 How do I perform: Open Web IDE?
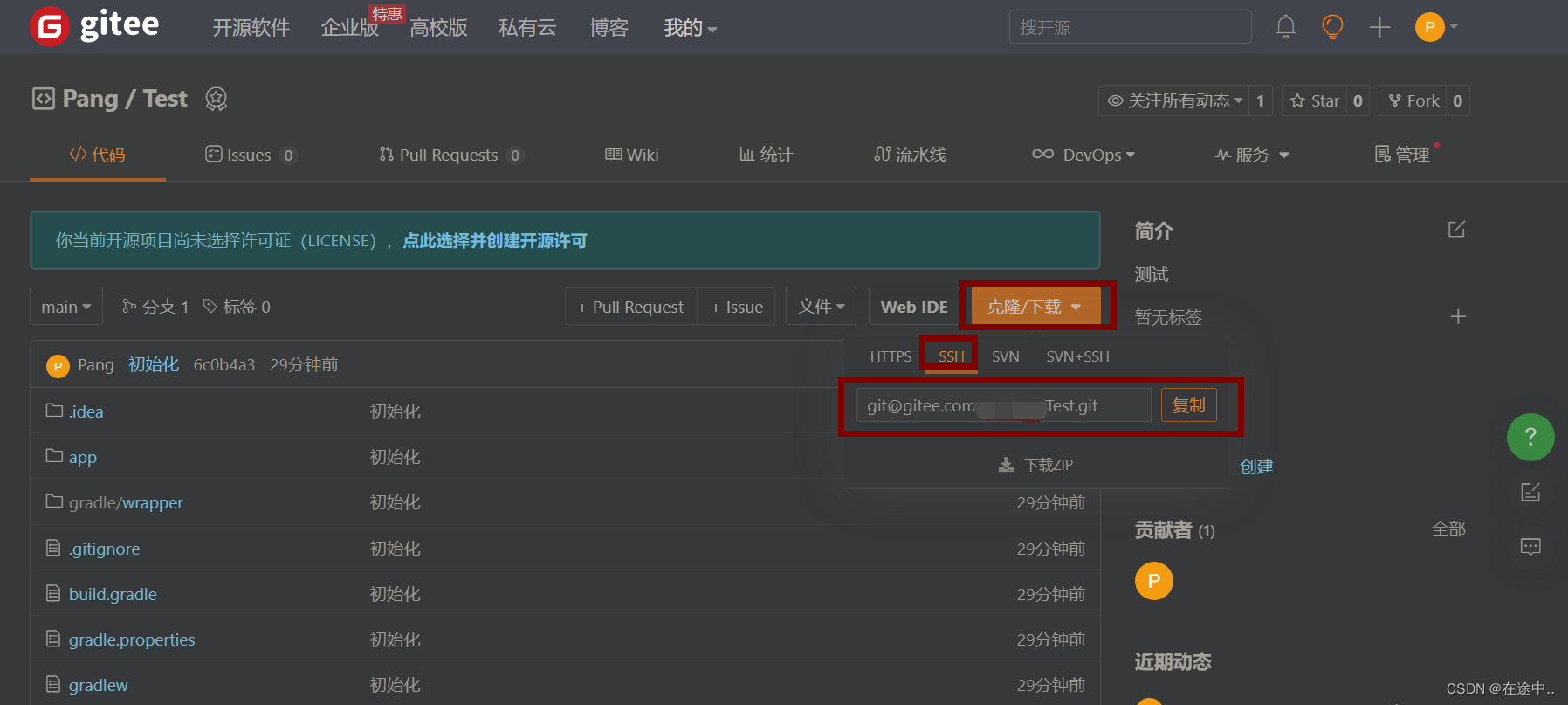(x=914, y=307)
